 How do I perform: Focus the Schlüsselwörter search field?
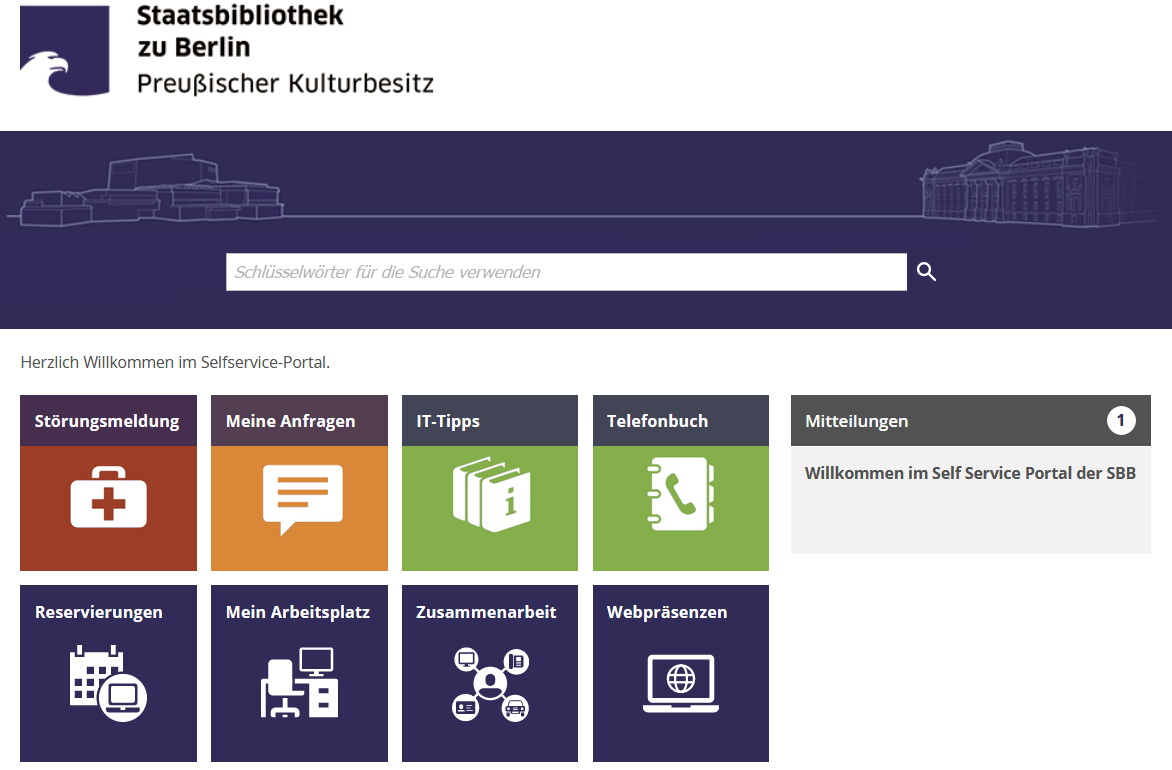pyautogui.click(x=567, y=272)
